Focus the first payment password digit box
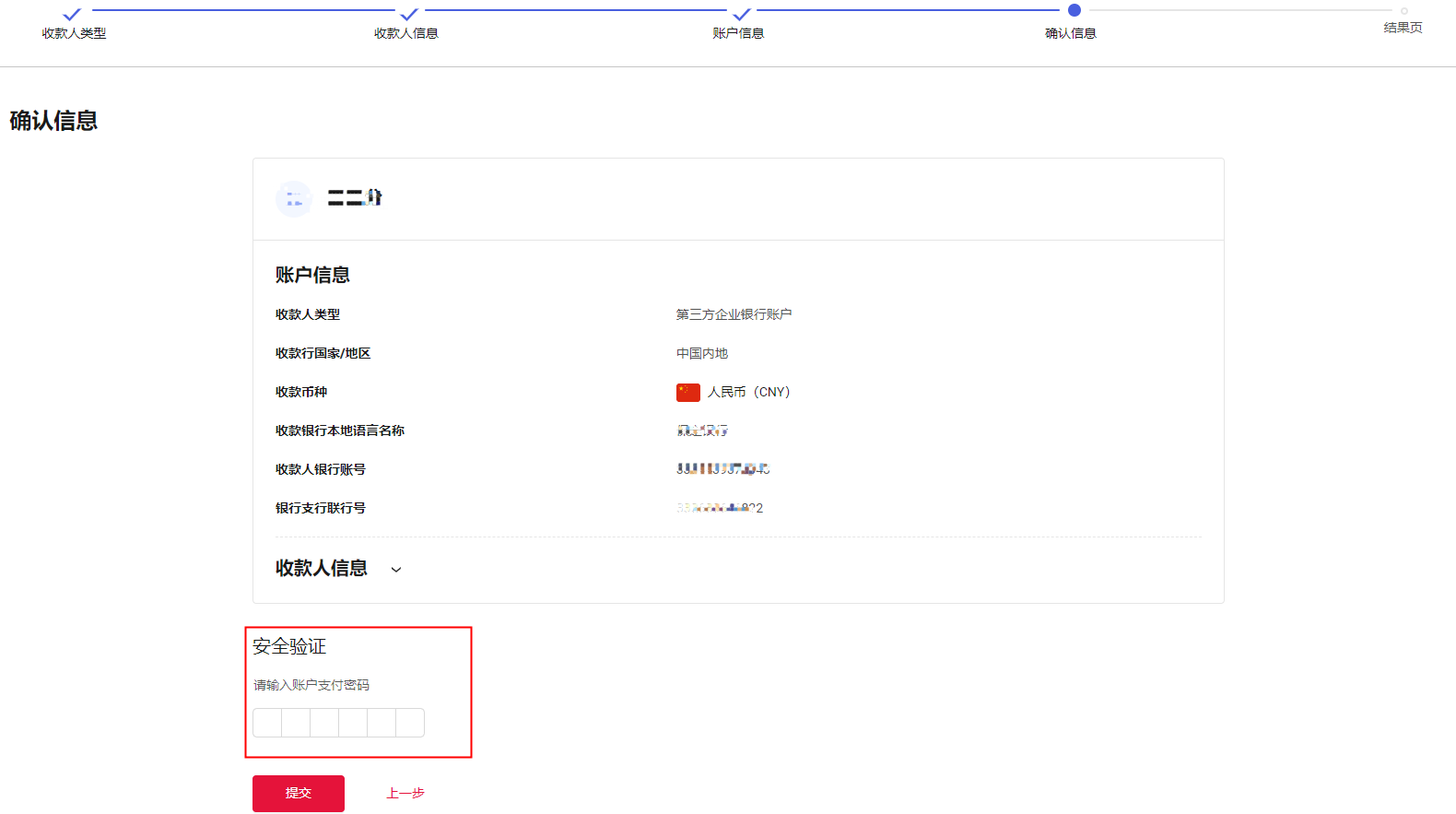The width and height of the screenshot is (1456, 814). pos(267,723)
